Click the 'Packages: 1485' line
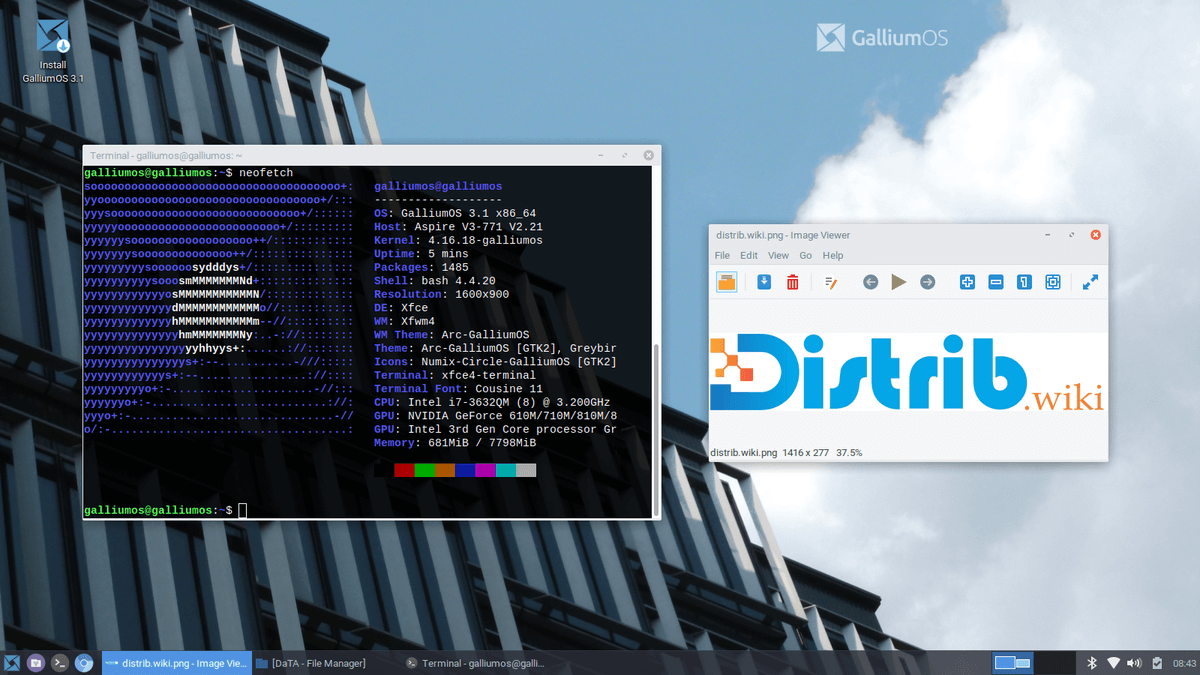The width and height of the screenshot is (1200, 675). 421,267
